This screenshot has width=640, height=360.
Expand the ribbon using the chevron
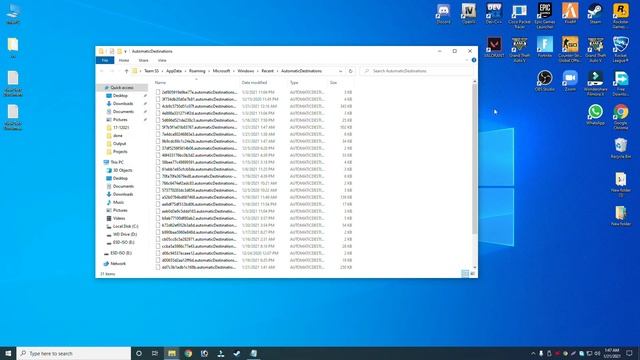click(467, 60)
